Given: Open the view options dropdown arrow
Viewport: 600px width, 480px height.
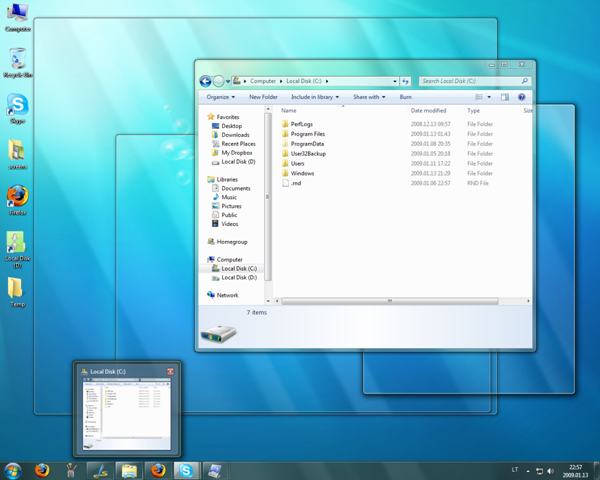Looking at the screenshot, I should tap(489, 97).
